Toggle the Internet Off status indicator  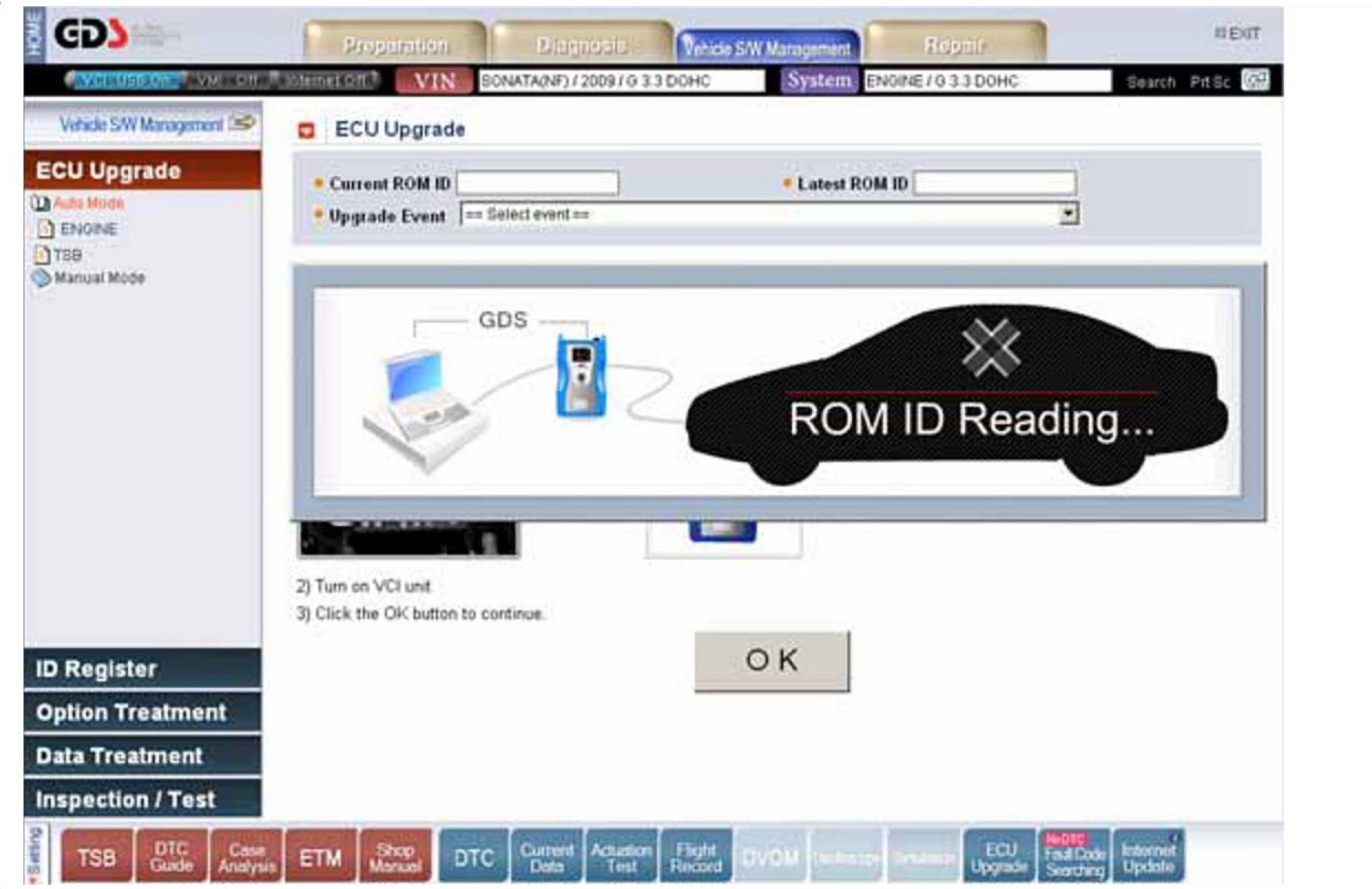pyautogui.click(x=327, y=81)
